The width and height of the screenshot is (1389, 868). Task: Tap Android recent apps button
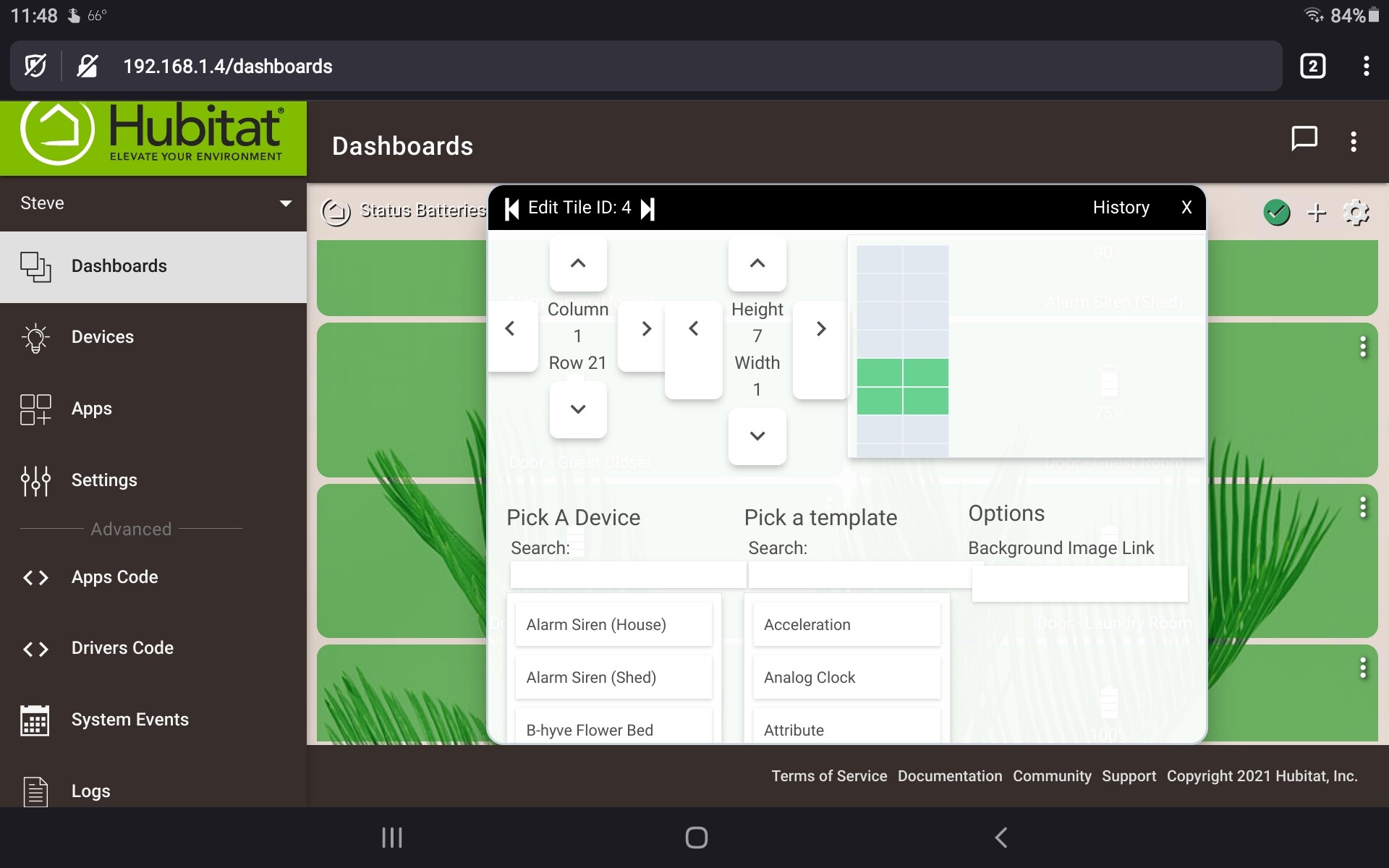(x=392, y=838)
